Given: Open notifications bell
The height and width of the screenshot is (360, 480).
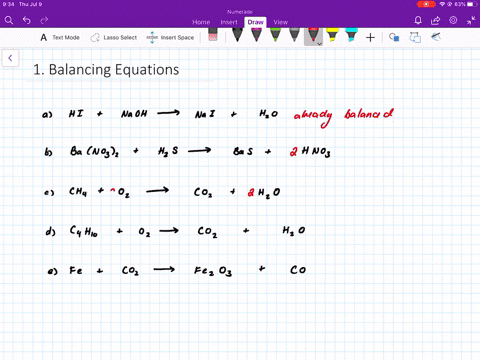Looking at the screenshot, I should click(x=418, y=21).
